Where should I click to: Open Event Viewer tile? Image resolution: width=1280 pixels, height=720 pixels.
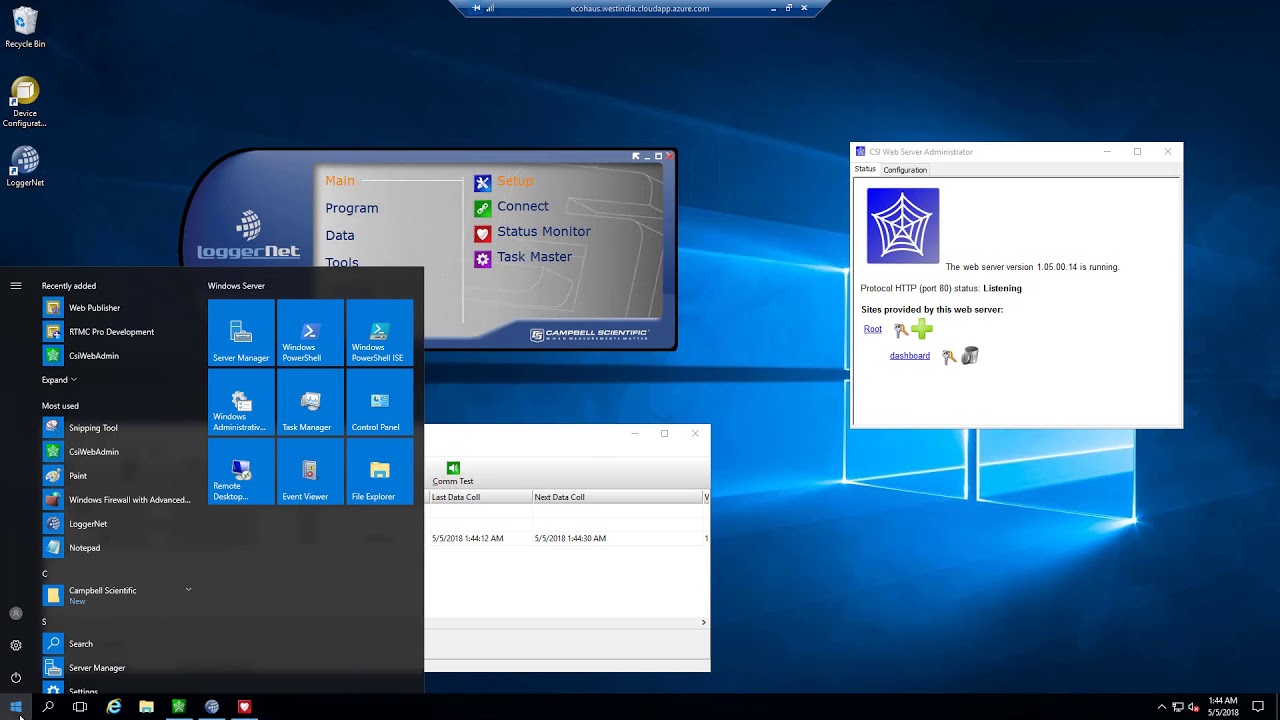[310, 471]
